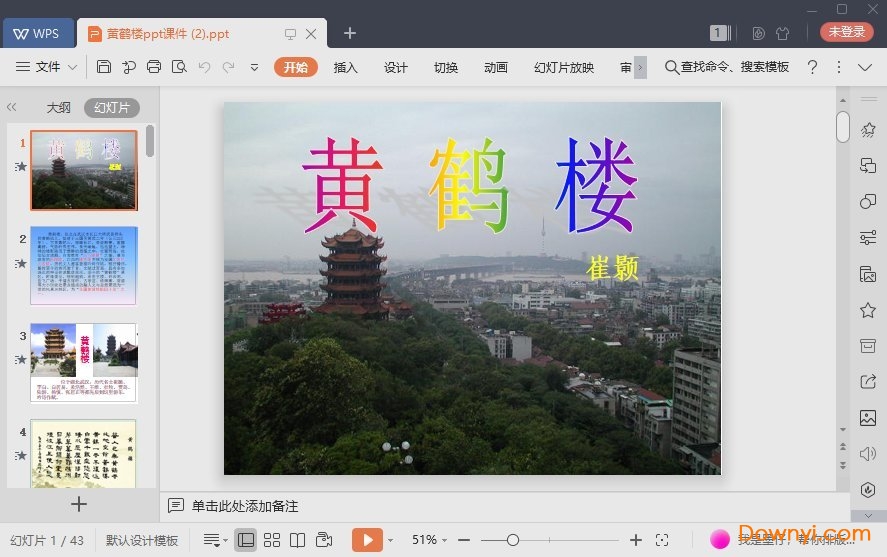Image resolution: width=887 pixels, height=557 pixels.
Task: Go to the 切换 tab
Action: (446, 67)
